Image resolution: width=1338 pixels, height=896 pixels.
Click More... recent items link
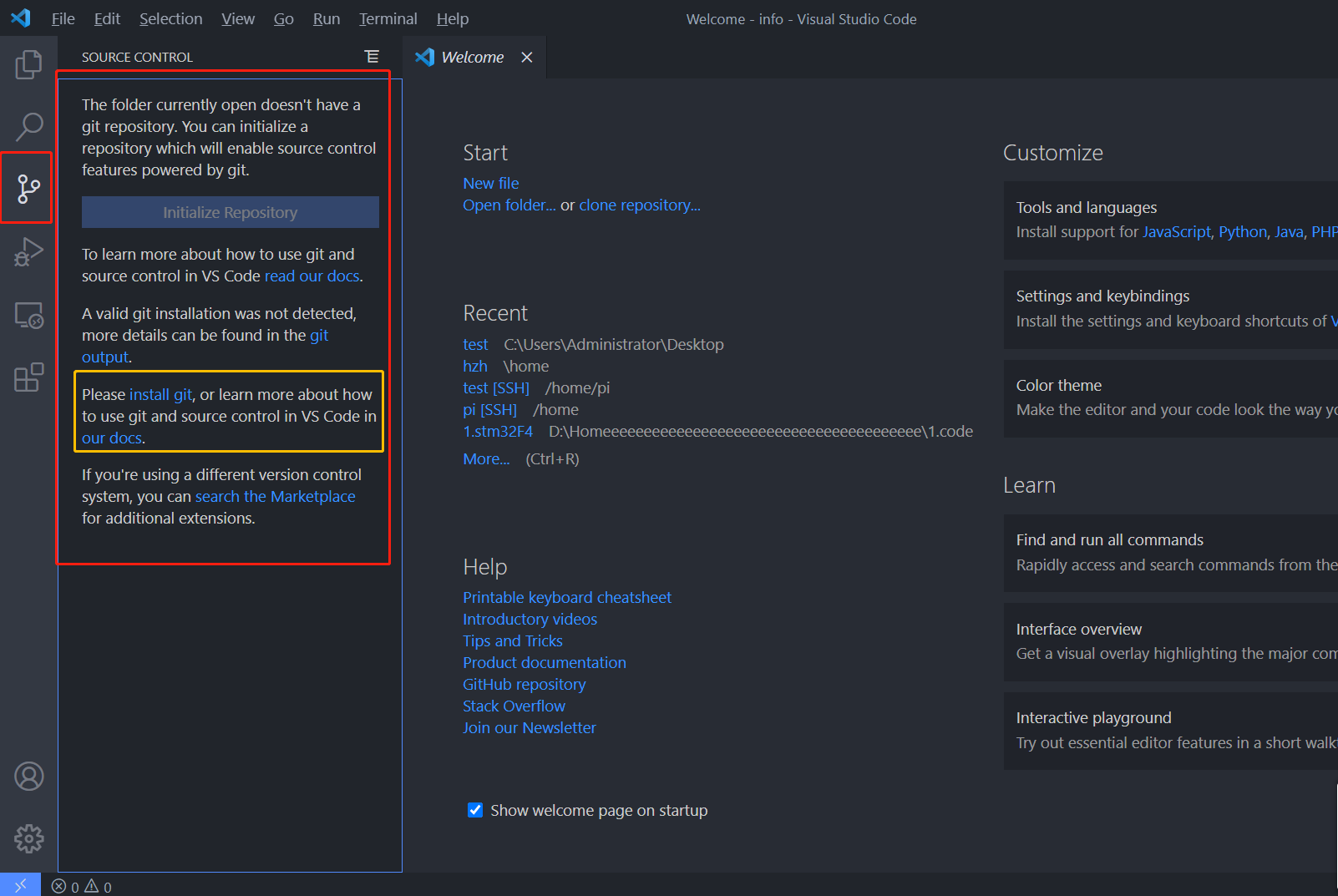[x=486, y=458]
